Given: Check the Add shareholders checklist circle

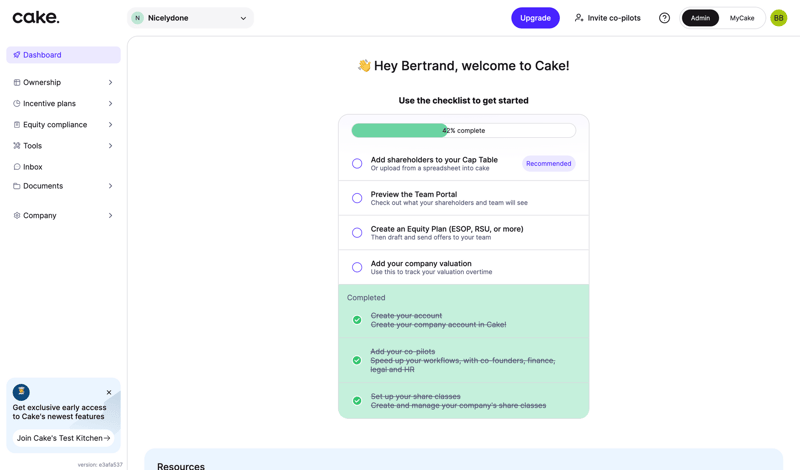Looking at the screenshot, I should [x=357, y=164].
